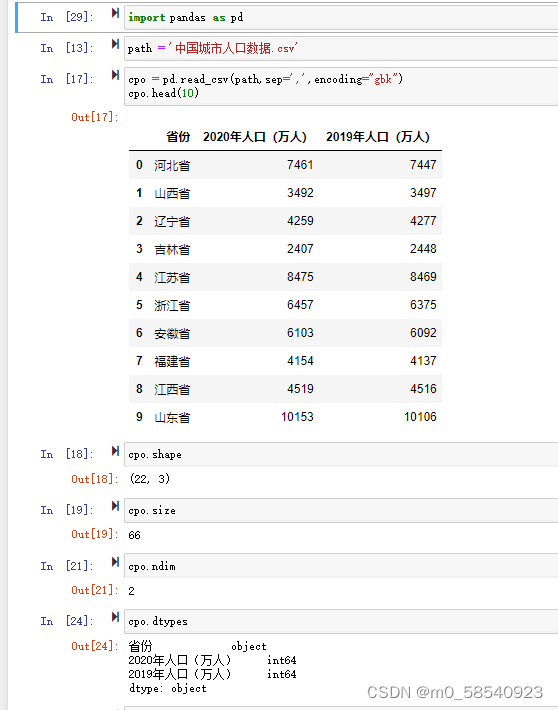Click the Out[19] output prompt

pyautogui.click(x=95, y=534)
